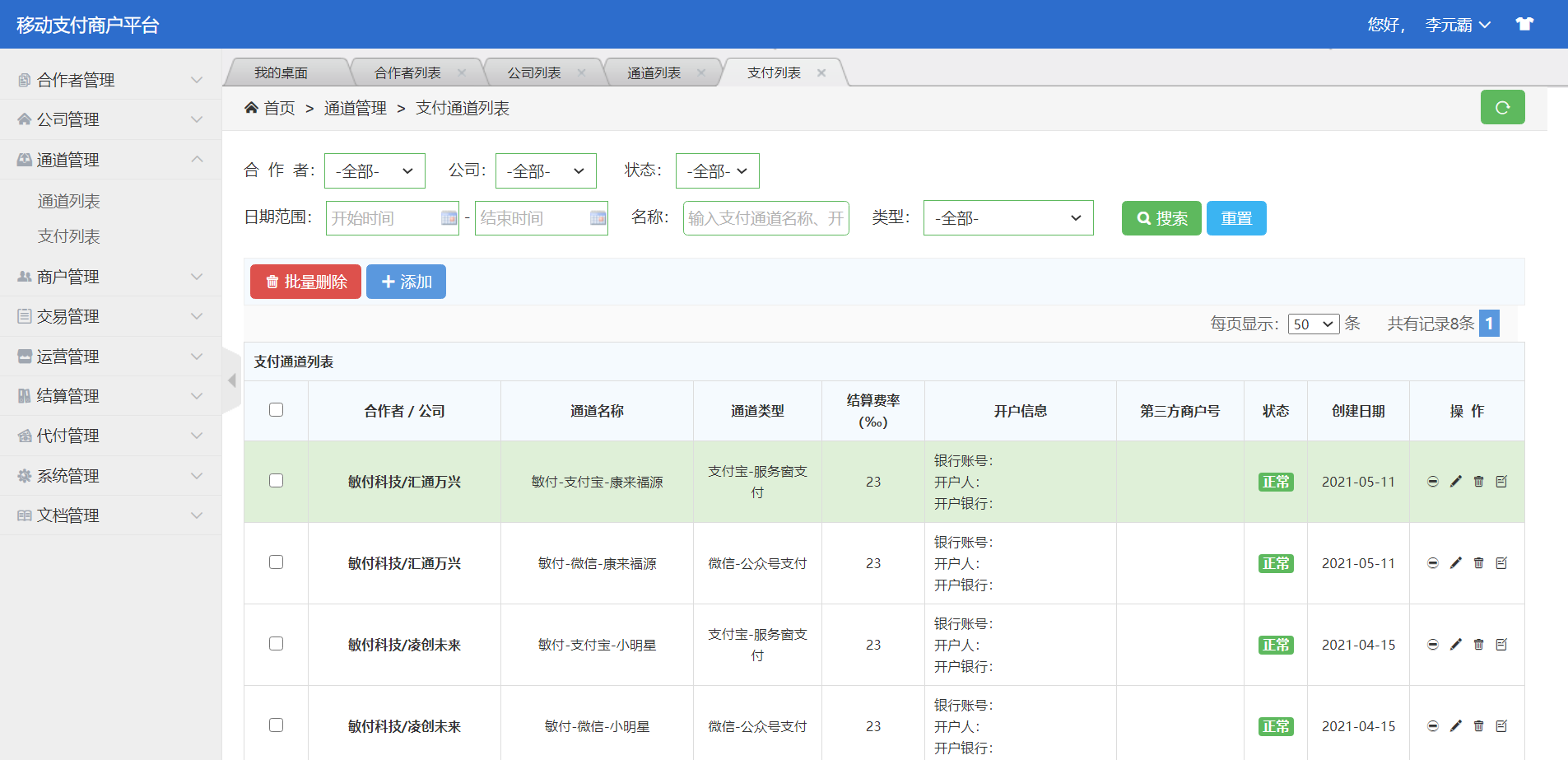Open the skin theme shirt icon
The height and width of the screenshot is (760, 1568).
point(1524,24)
